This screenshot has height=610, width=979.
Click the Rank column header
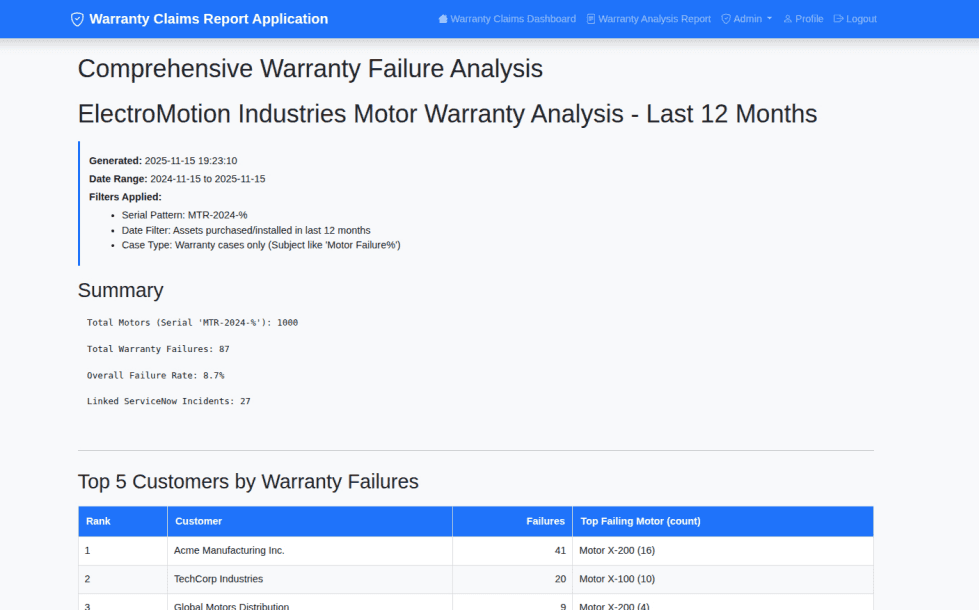(96, 521)
